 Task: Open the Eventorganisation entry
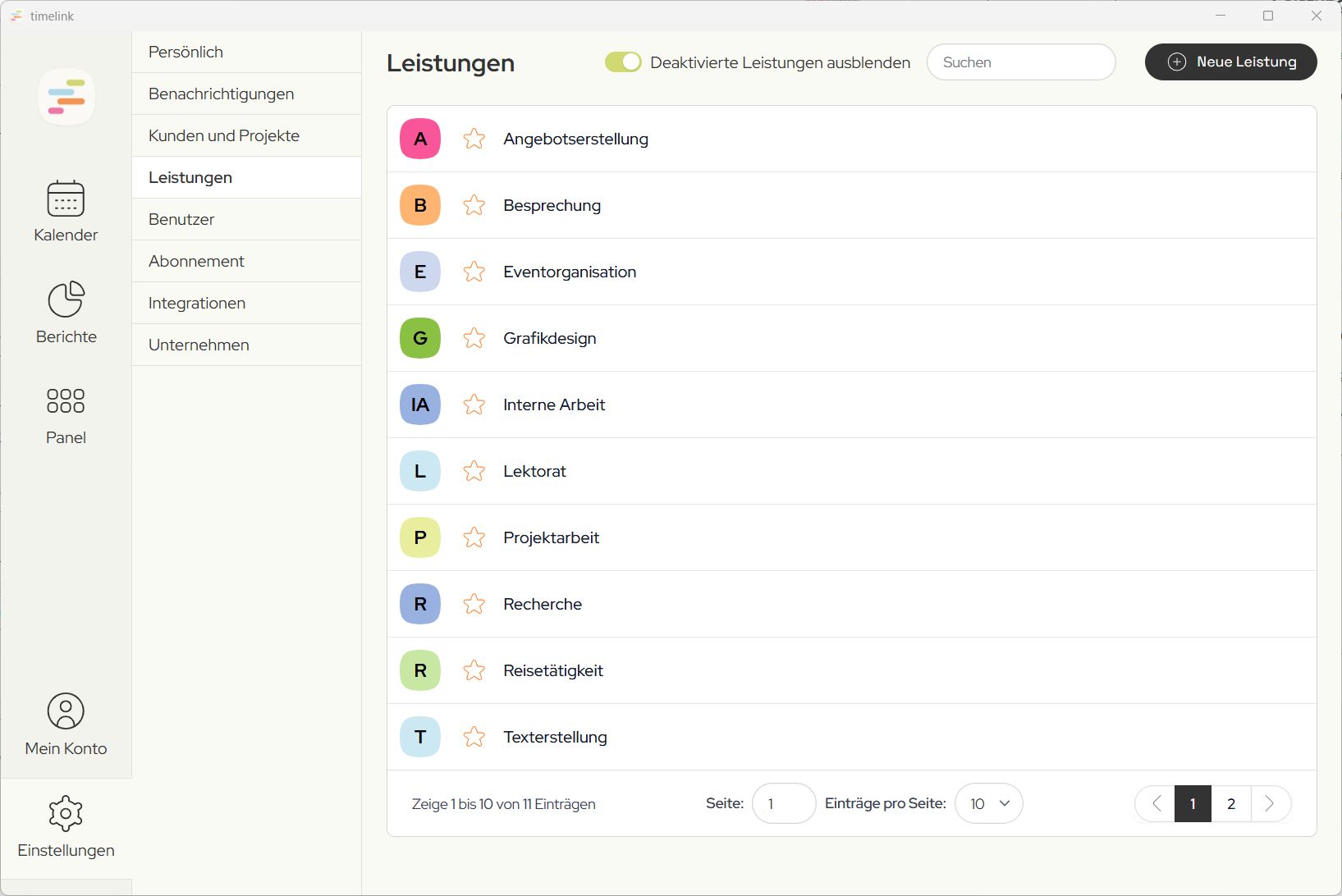[852, 272]
